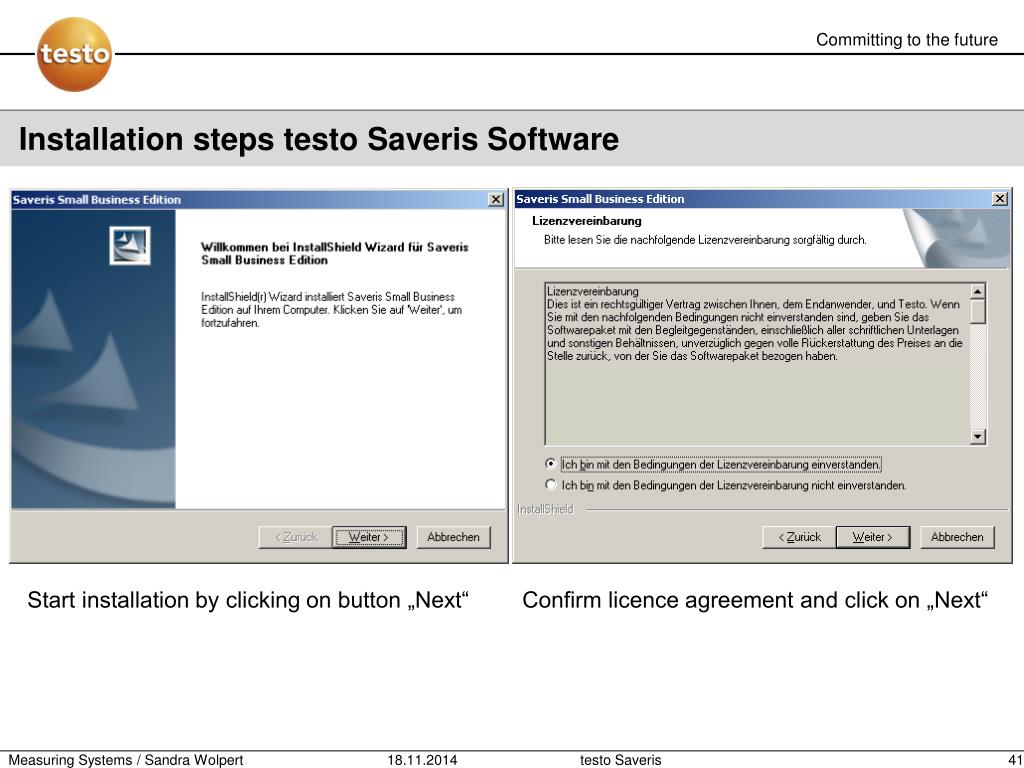Click the InstallShield wizard icon in welcome dialog

130,246
